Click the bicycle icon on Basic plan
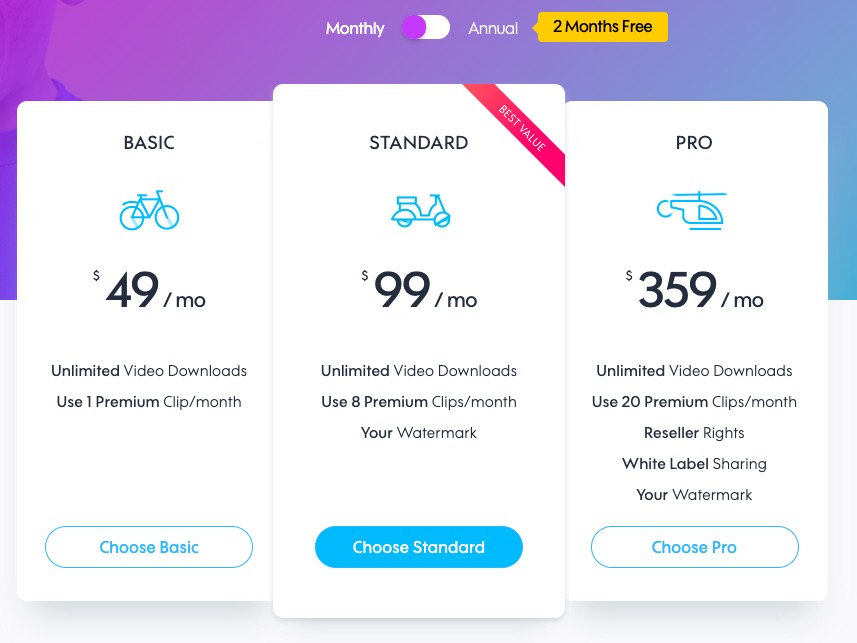The width and height of the screenshot is (857, 643). click(x=149, y=210)
